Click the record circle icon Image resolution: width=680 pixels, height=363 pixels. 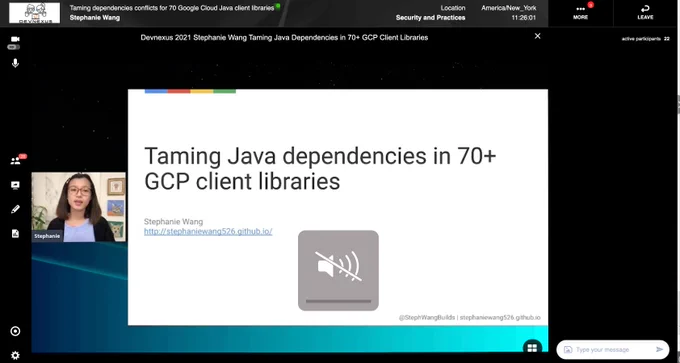click(15, 331)
